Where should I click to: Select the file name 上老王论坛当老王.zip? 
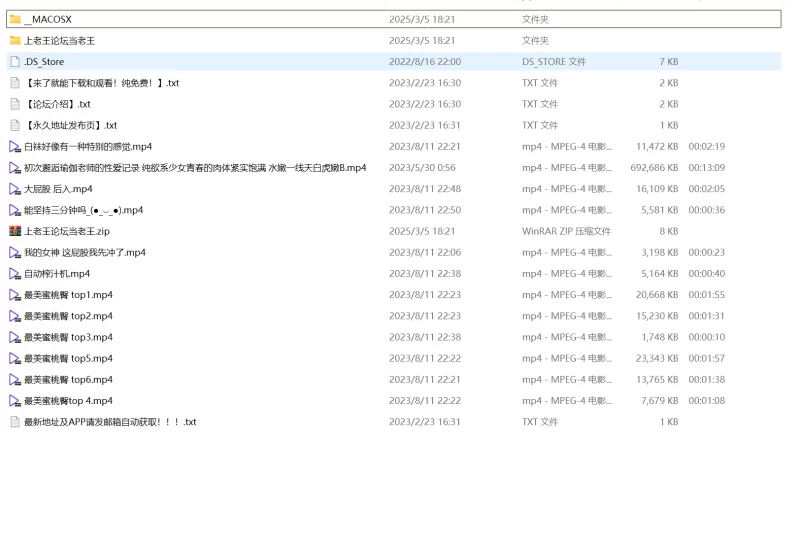point(67,231)
